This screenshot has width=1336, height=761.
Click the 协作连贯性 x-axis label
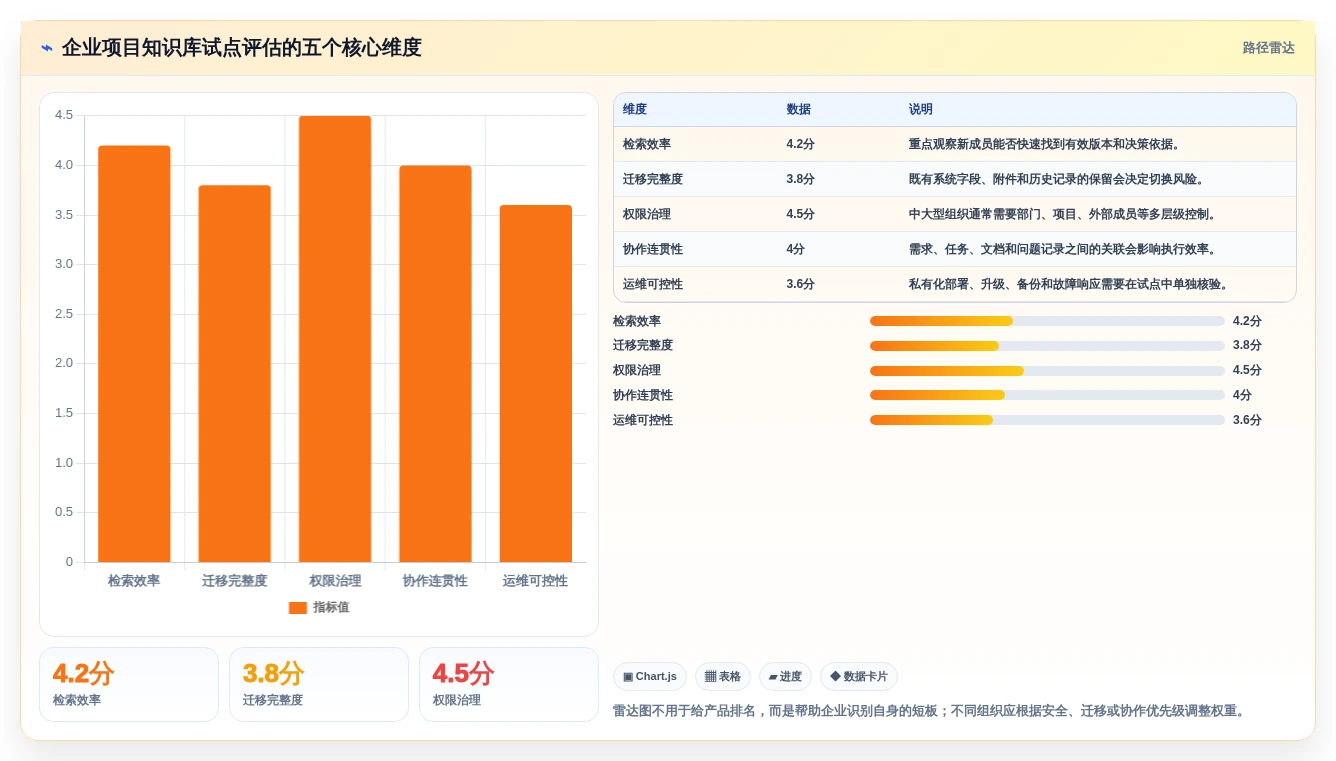click(x=435, y=581)
